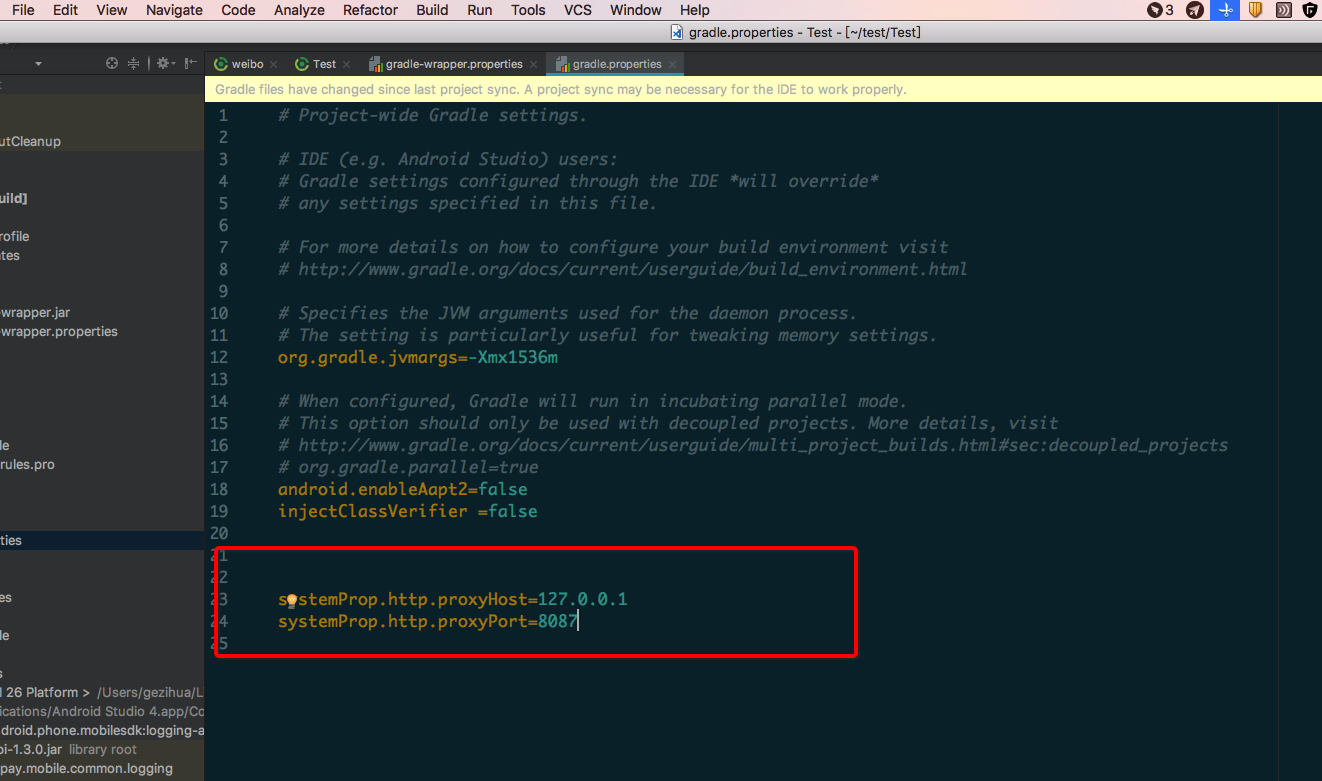Open the project view selector dropdown arrow
The width and height of the screenshot is (1322, 781).
point(38,64)
